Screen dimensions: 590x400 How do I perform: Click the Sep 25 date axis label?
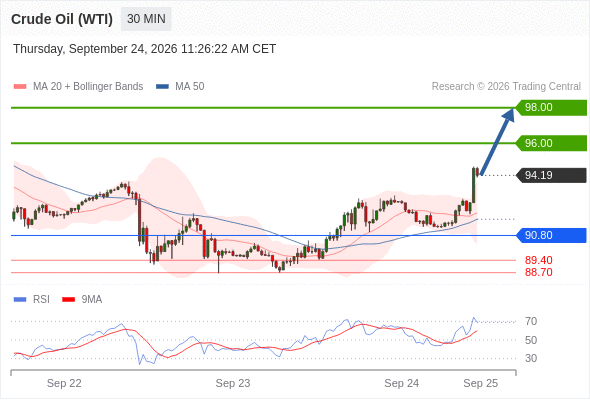point(481,383)
